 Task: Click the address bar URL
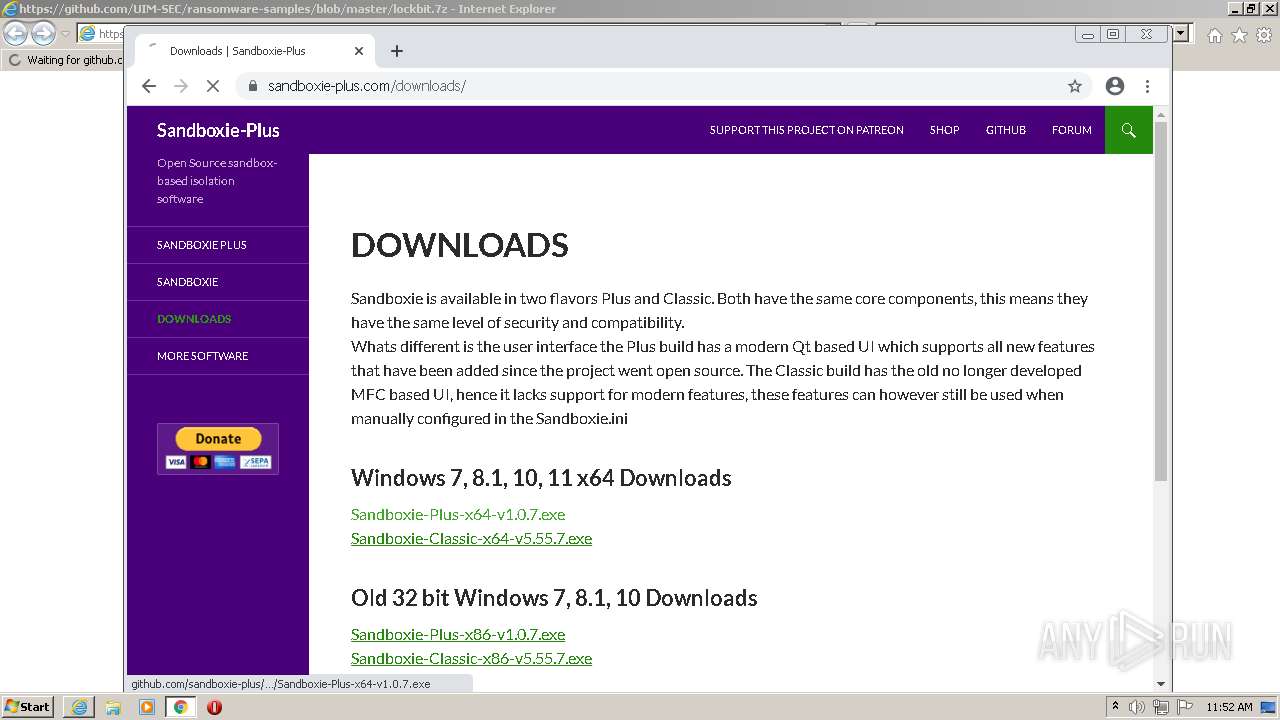[367, 86]
